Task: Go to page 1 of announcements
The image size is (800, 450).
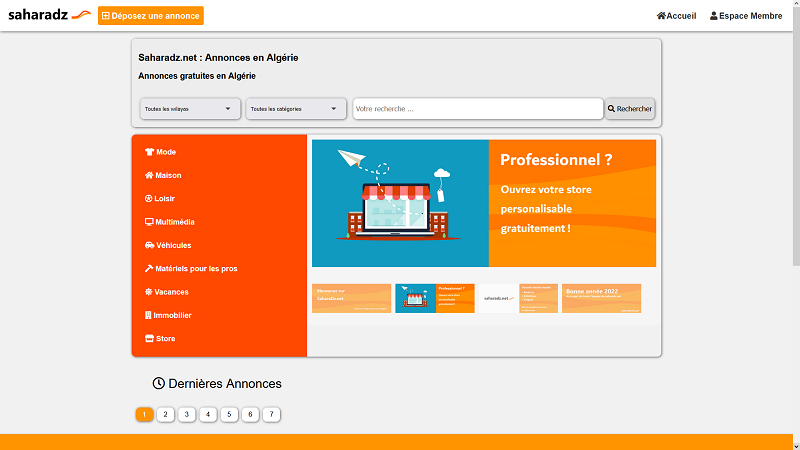Action: [144, 414]
